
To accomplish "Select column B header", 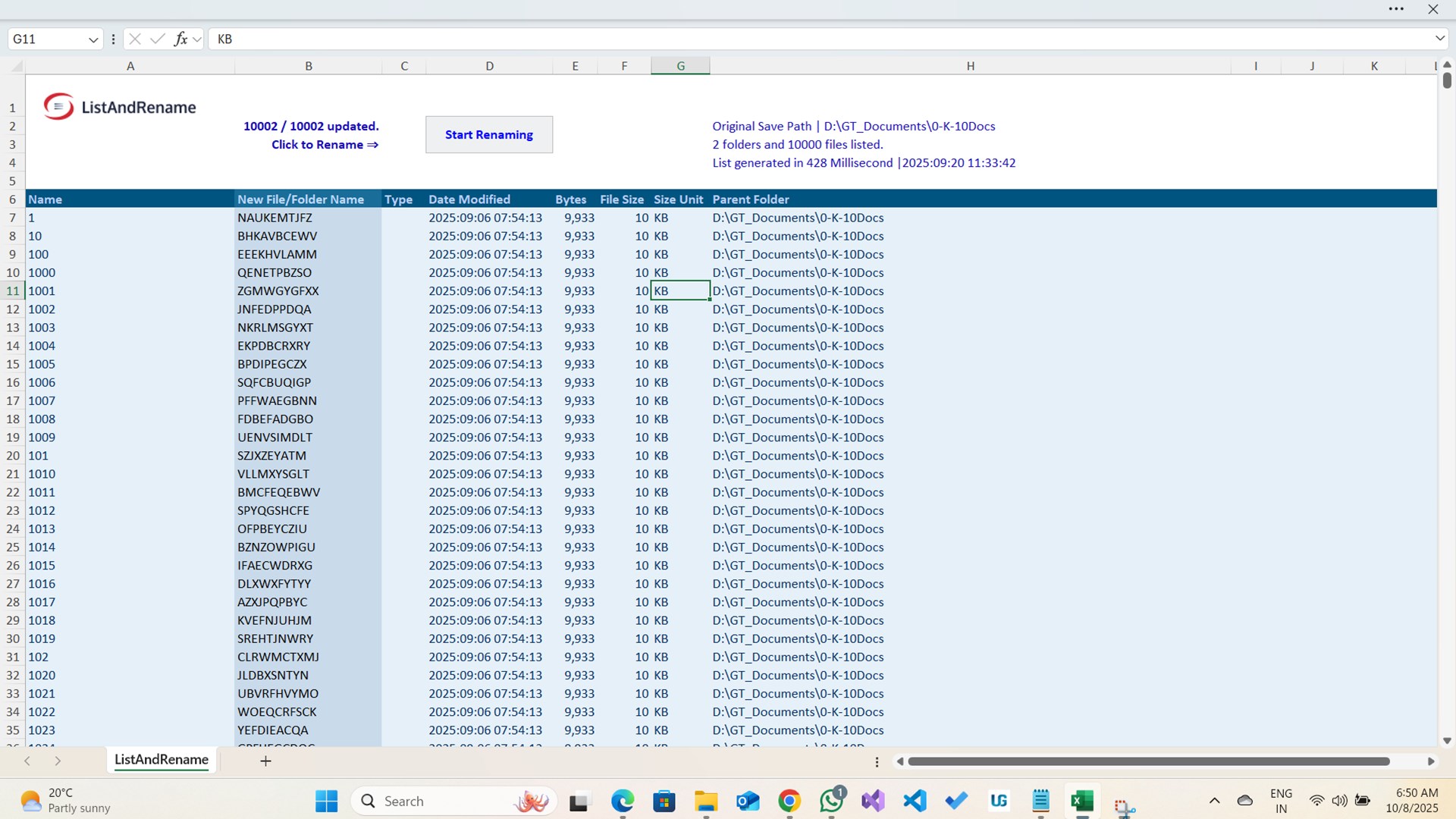I will tap(309, 67).
